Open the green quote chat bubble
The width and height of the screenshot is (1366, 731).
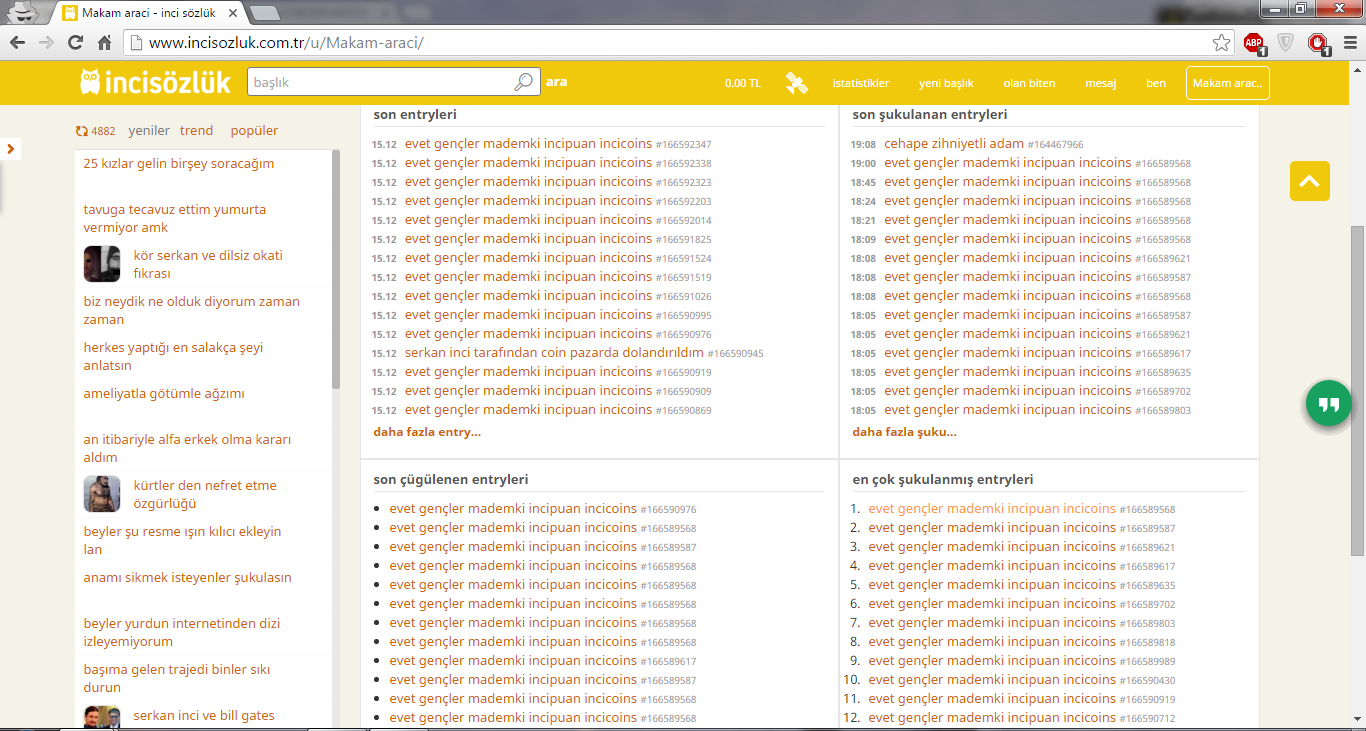coord(1328,404)
